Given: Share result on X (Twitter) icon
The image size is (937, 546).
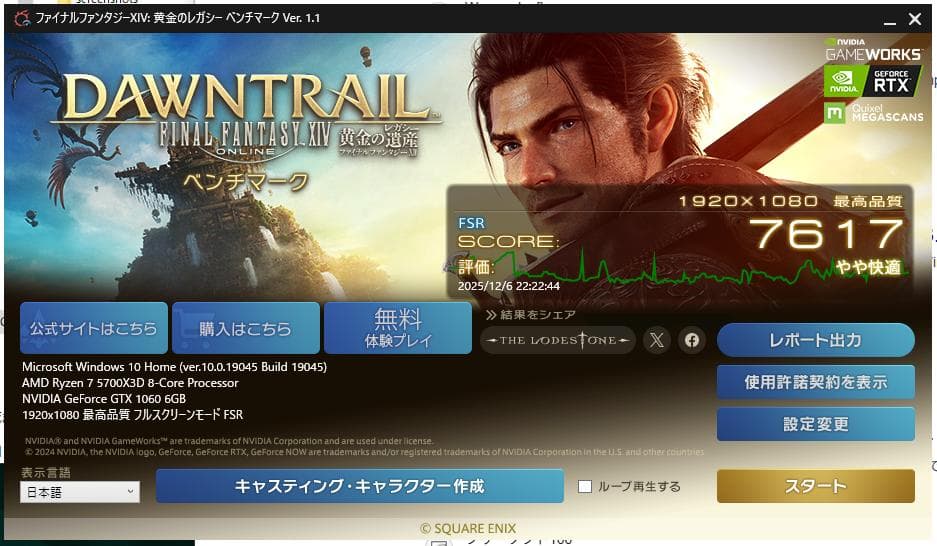Looking at the screenshot, I should [657, 340].
